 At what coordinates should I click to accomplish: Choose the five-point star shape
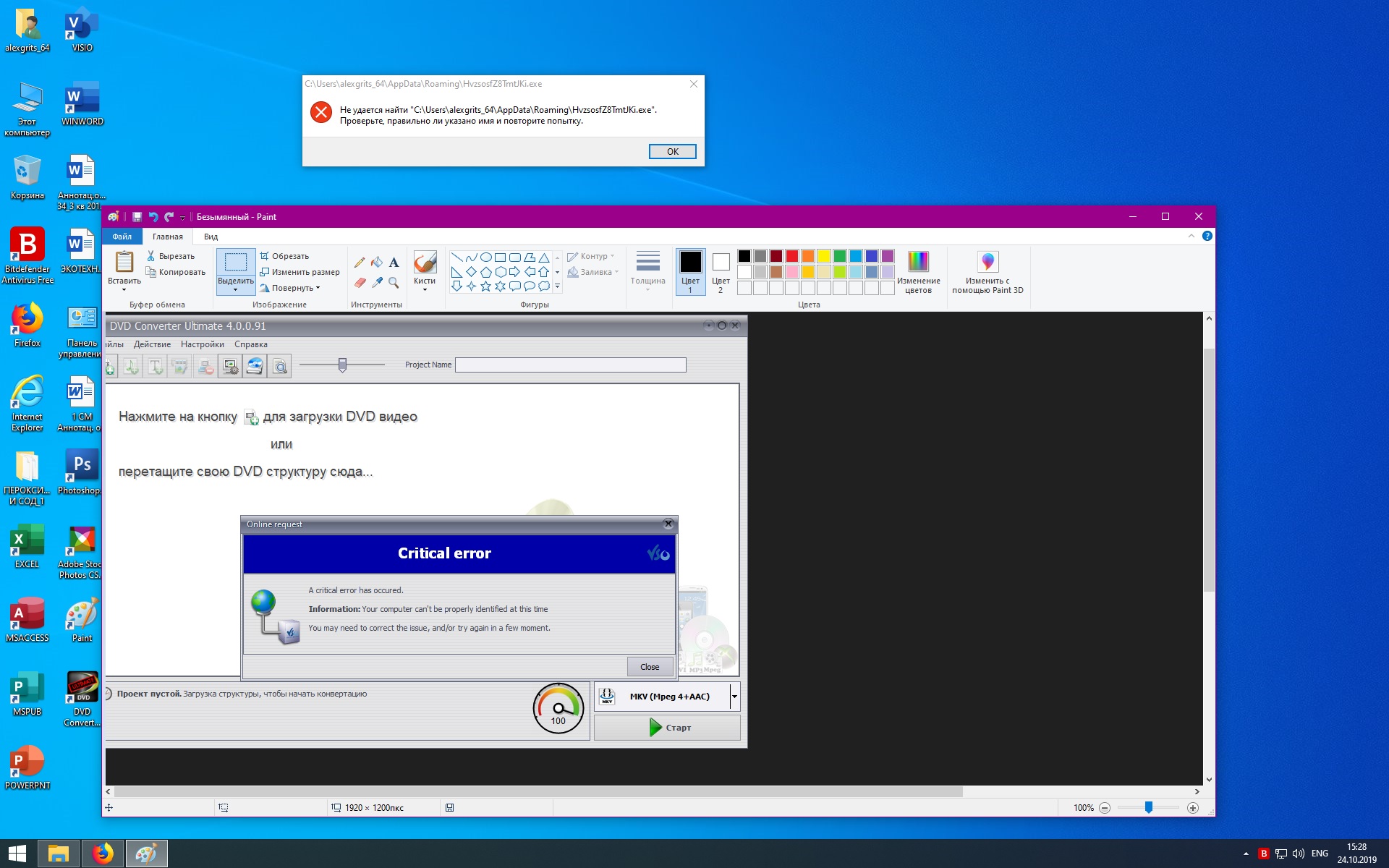[x=485, y=286]
